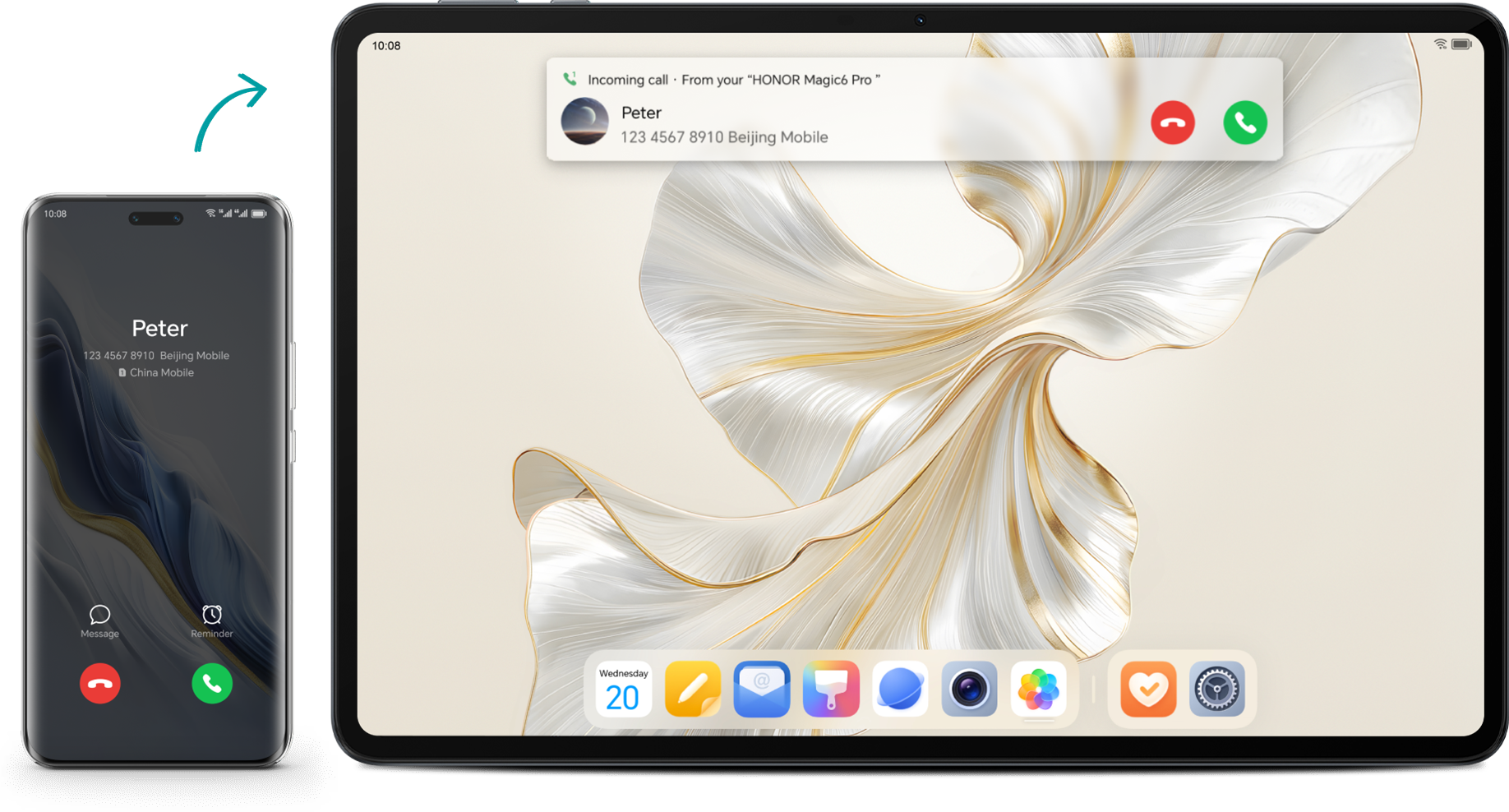This screenshot has width=1509, height=812.
Task: Tap the tablet battery status icon
Action: [x=1461, y=44]
